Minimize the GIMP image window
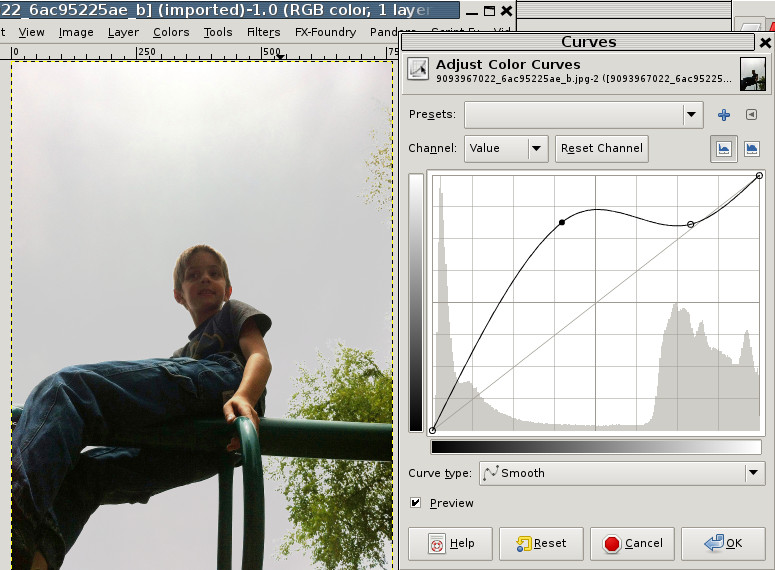The height and width of the screenshot is (570, 775). tap(472, 12)
